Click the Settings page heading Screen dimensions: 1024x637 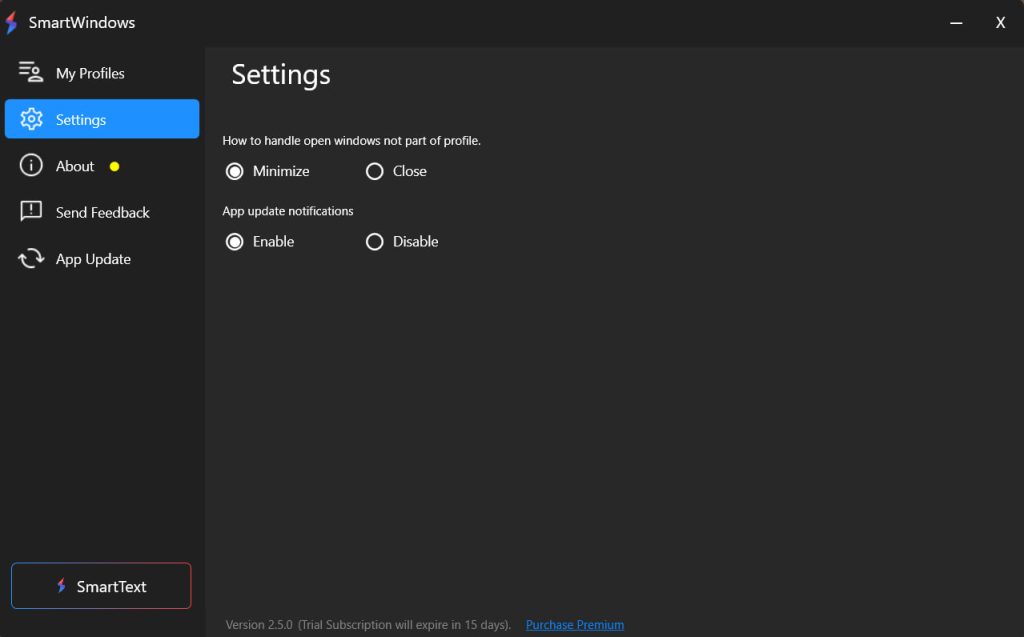[x=281, y=74]
